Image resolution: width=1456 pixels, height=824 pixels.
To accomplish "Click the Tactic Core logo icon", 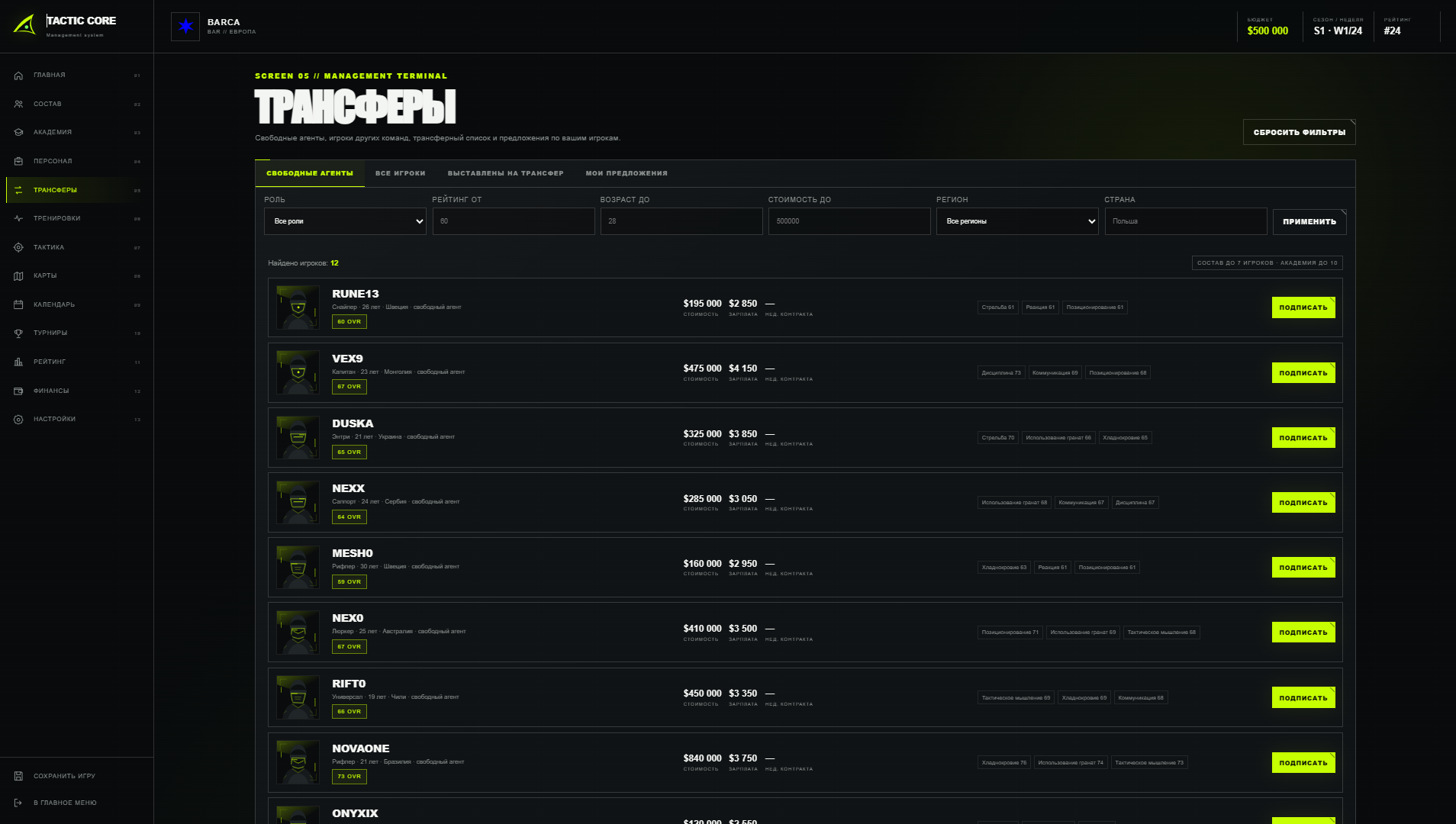I will coord(24,24).
